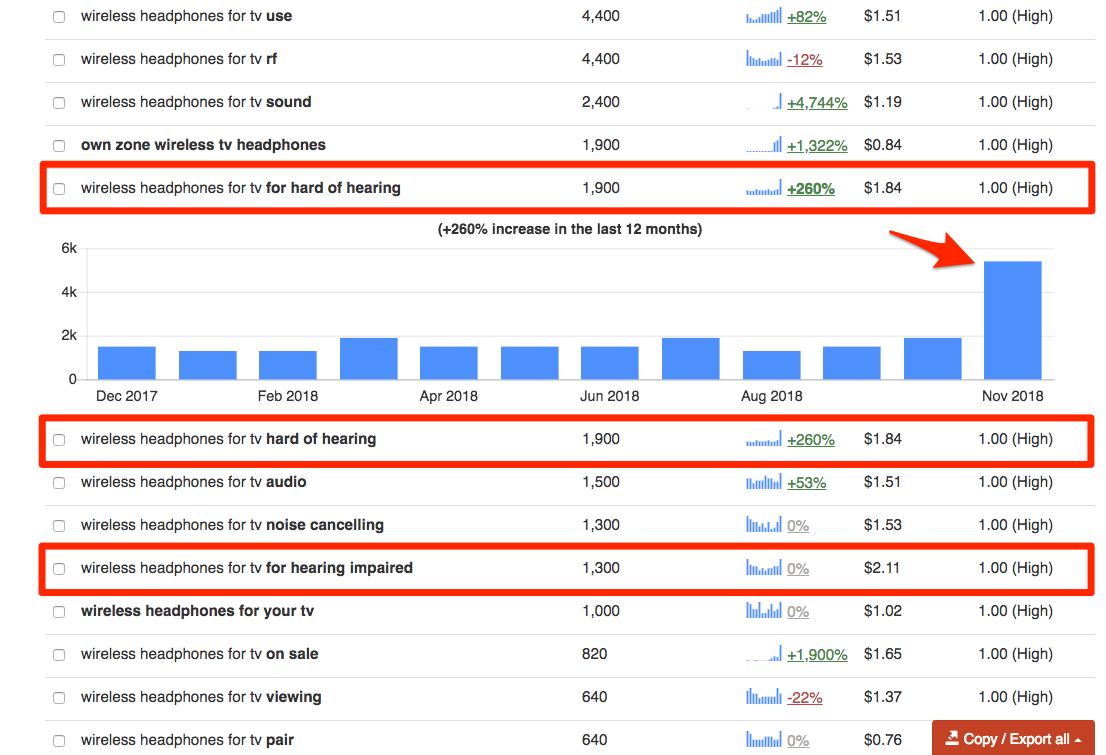Screen dimensions: 1106x755
Task: Click the sparkline for "own zone wireless tv headphones"
Action: pyautogui.click(x=762, y=145)
